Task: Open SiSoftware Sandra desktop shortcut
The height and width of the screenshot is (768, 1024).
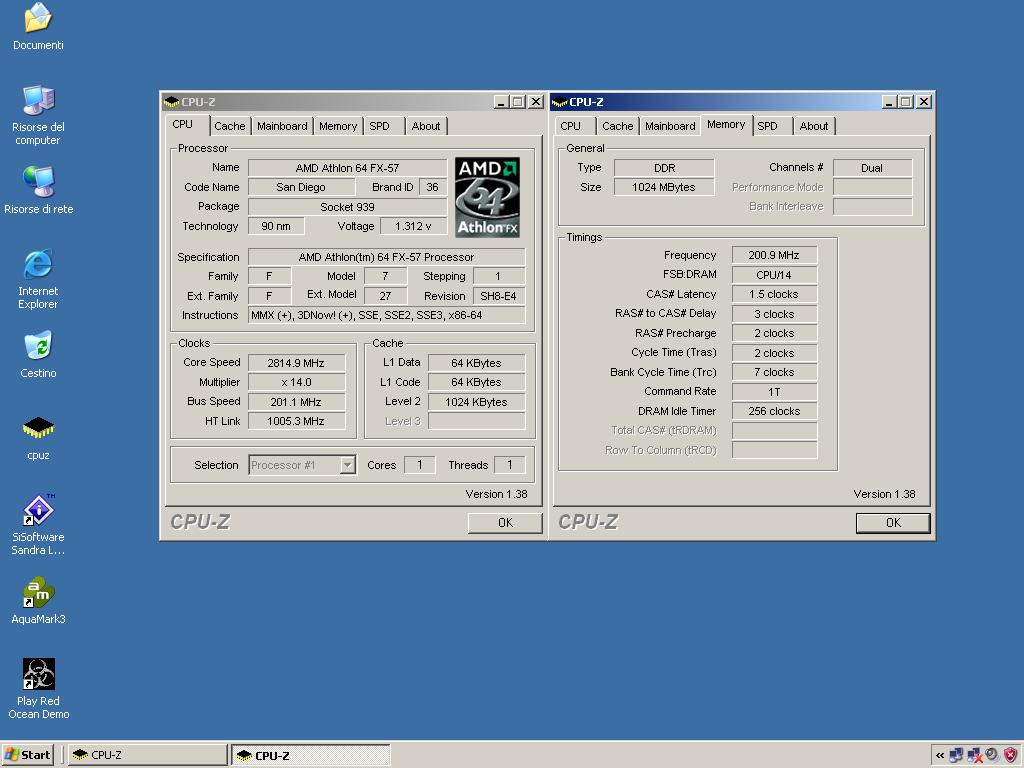Action: point(38,511)
